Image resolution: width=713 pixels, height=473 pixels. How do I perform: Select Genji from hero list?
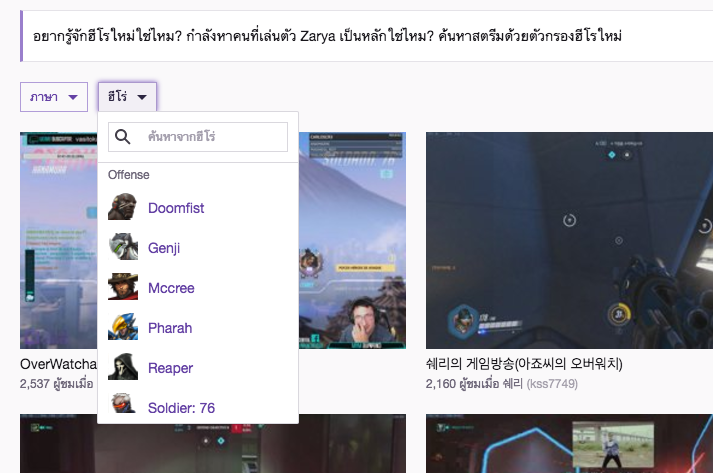tap(164, 248)
